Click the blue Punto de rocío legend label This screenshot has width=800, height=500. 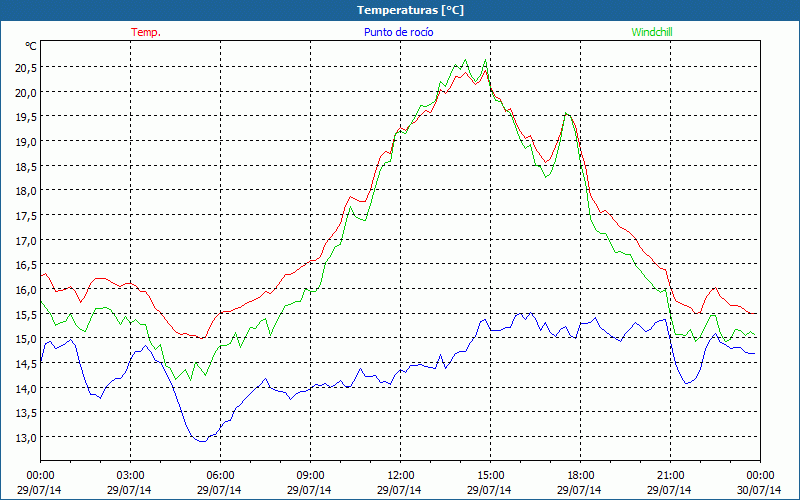point(398,32)
